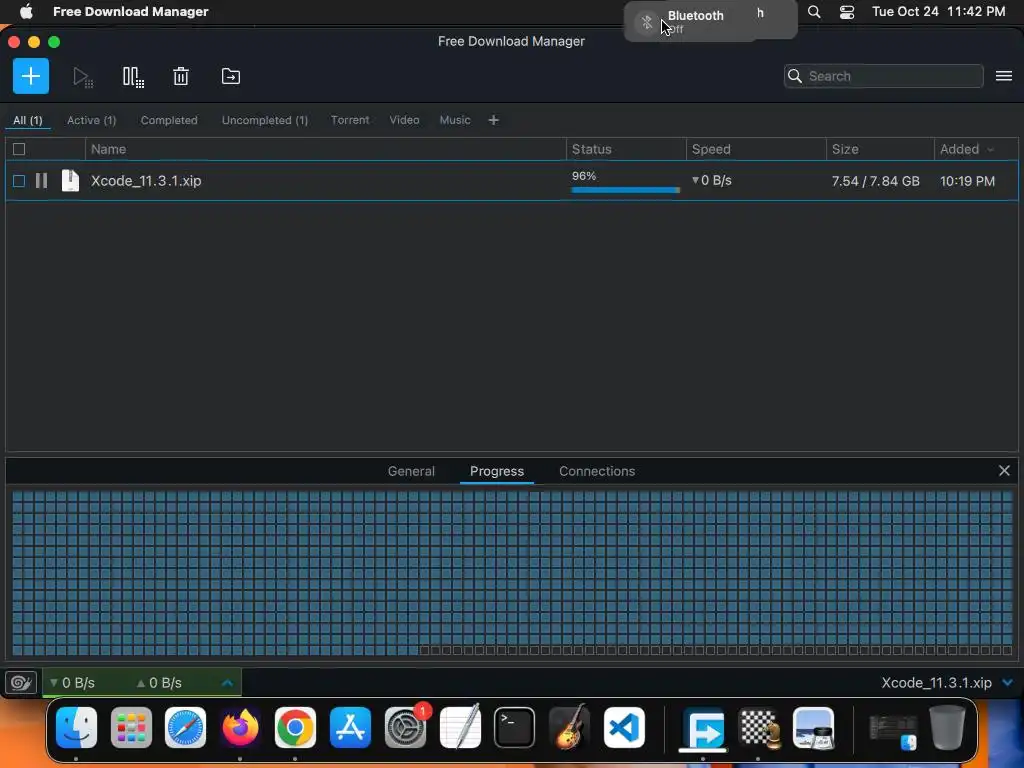This screenshot has width=1024, height=768.
Task: Open System Preferences from the dock
Action: 406,728
